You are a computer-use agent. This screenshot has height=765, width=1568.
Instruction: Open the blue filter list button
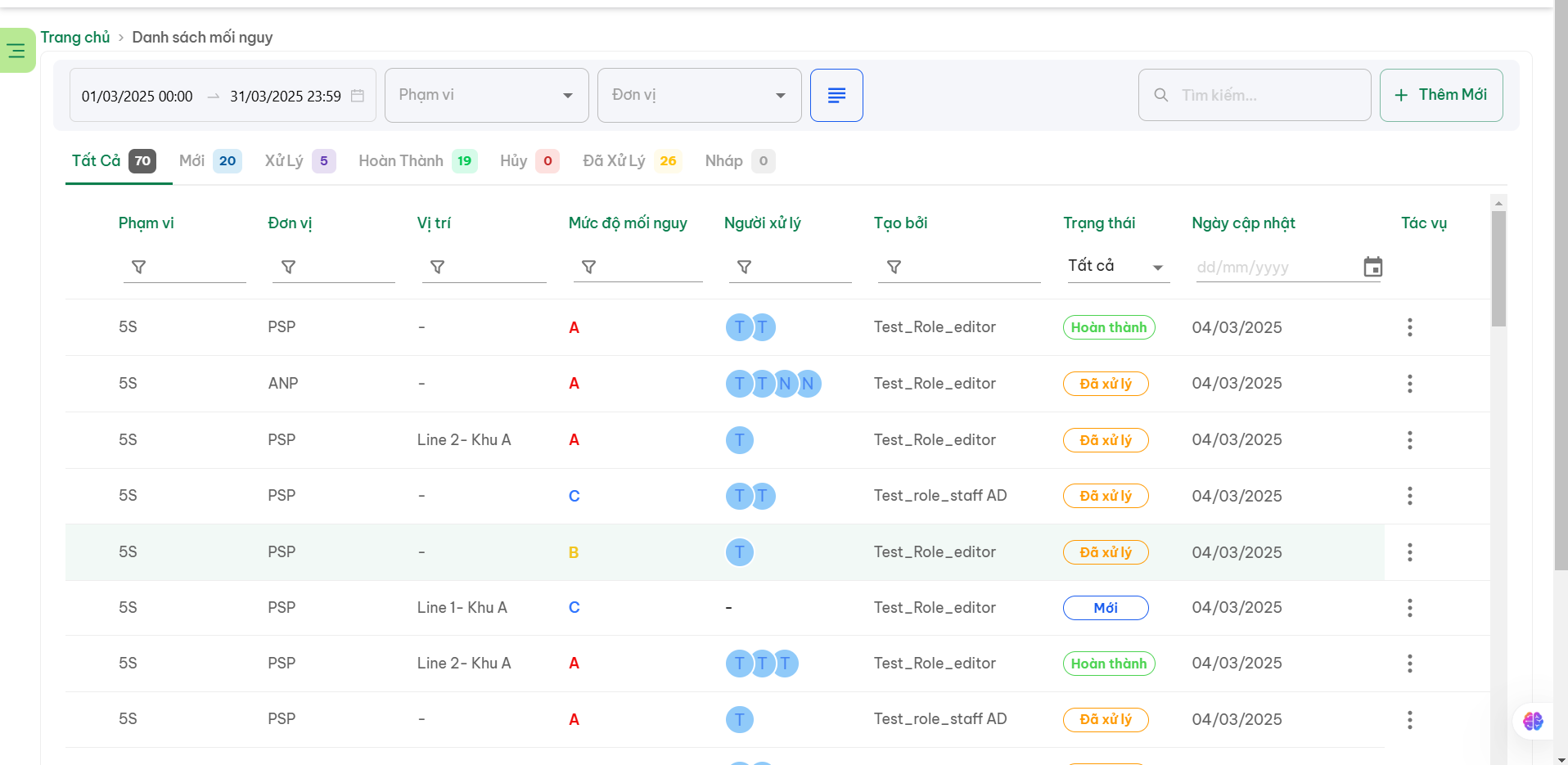click(836, 96)
